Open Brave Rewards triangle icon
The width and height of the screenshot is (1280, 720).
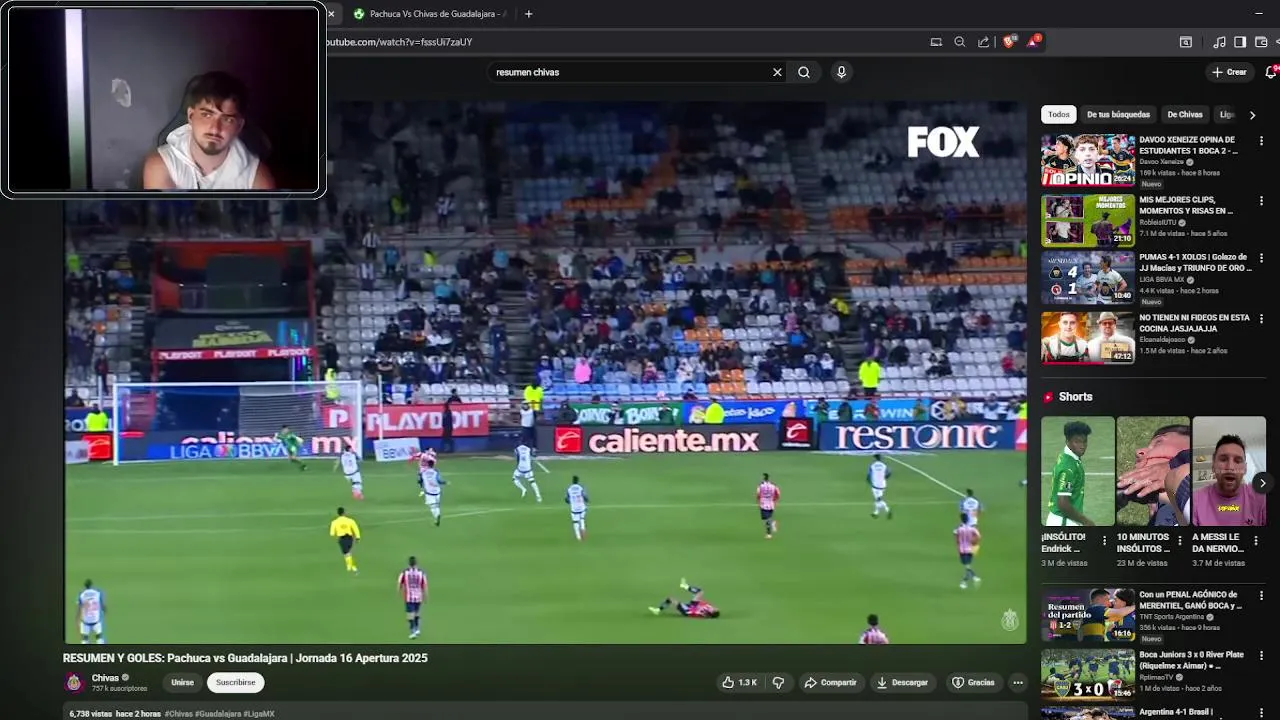click(x=1032, y=42)
